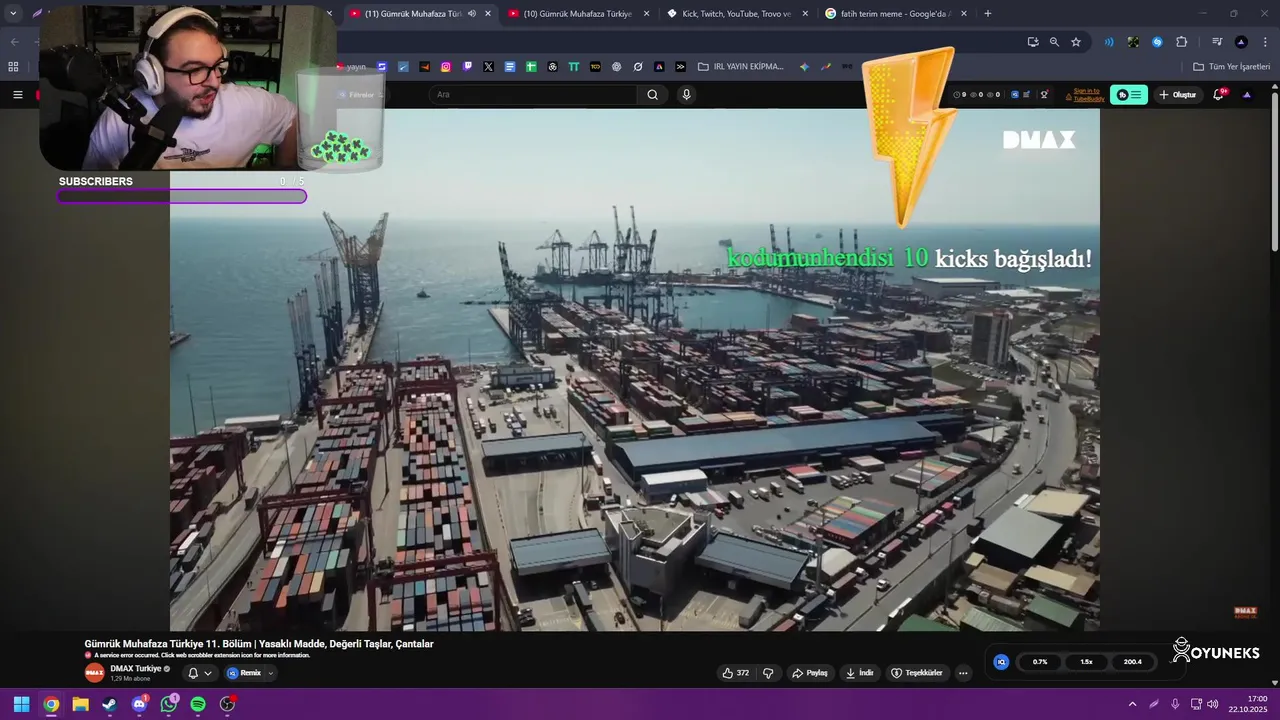Expand the notification bell dropdown arrow
The height and width of the screenshot is (720, 1280).
[x=208, y=673]
